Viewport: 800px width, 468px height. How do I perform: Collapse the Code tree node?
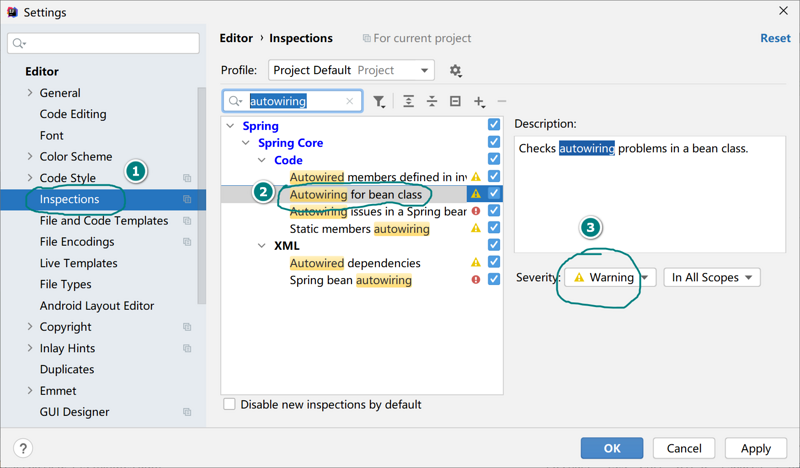pyautogui.click(x=262, y=160)
